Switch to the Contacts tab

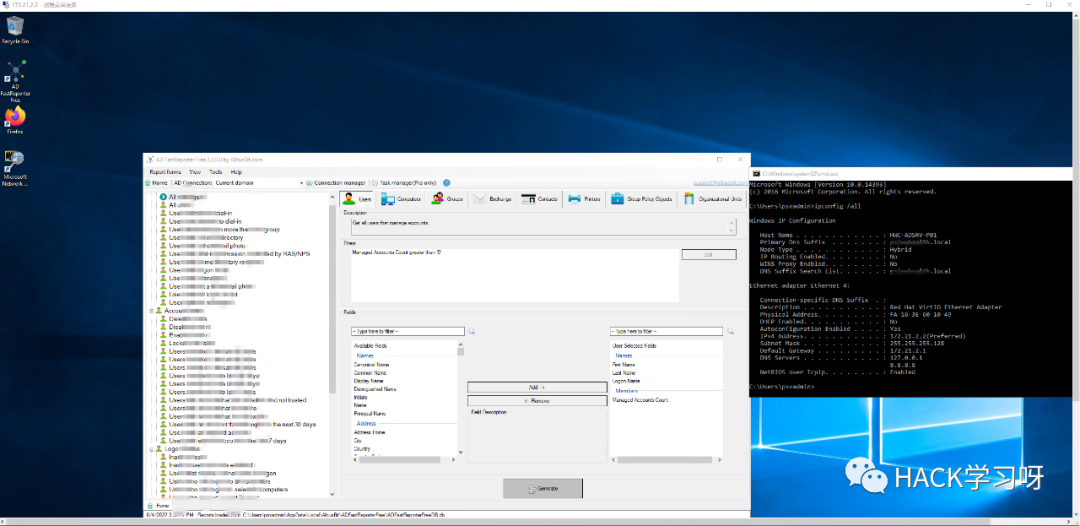click(x=539, y=199)
